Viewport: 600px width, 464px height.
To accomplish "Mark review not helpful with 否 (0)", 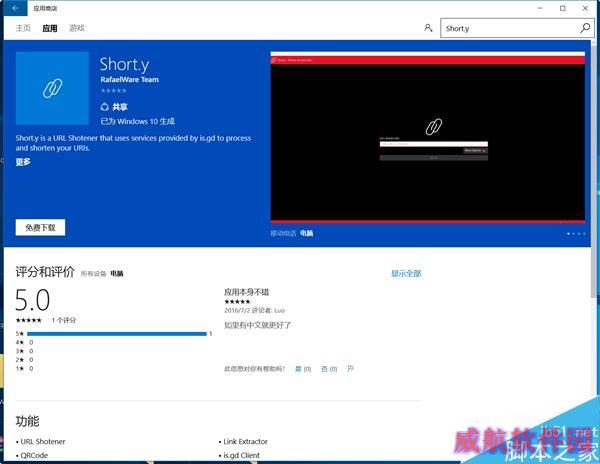I will point(329,369).
